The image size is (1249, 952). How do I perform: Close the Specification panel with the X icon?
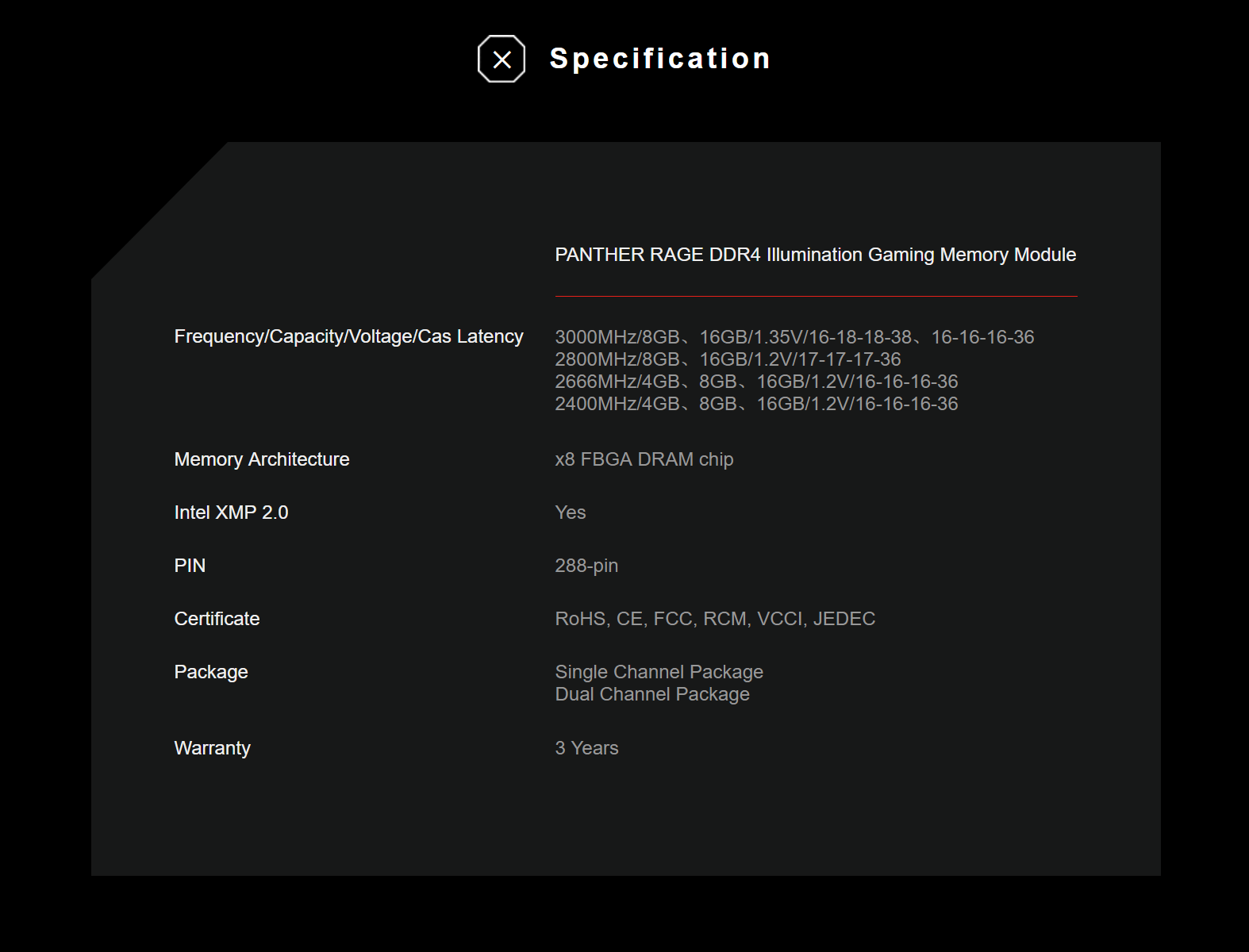coord(502,59)
